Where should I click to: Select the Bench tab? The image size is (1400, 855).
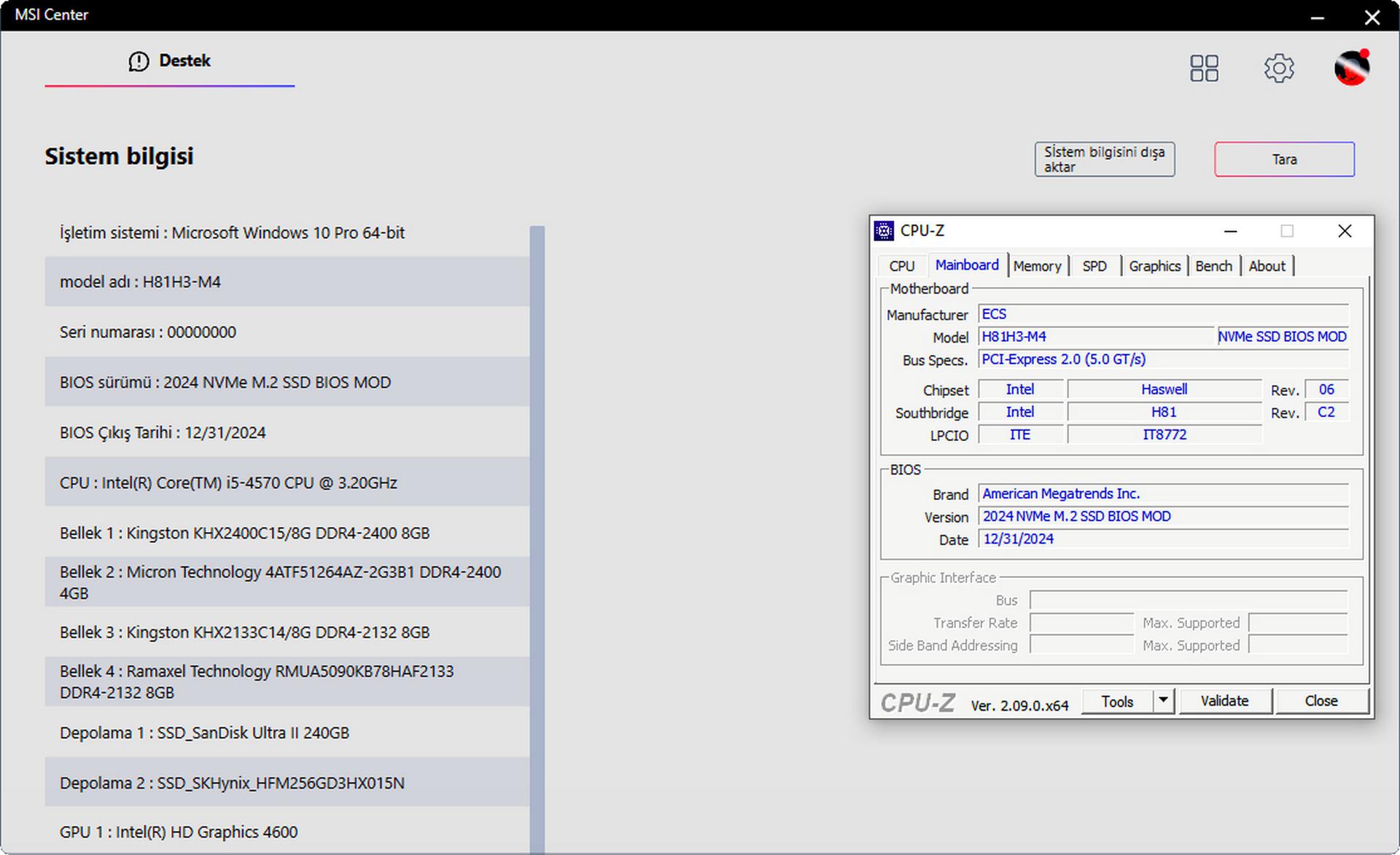click(1213, 266)
